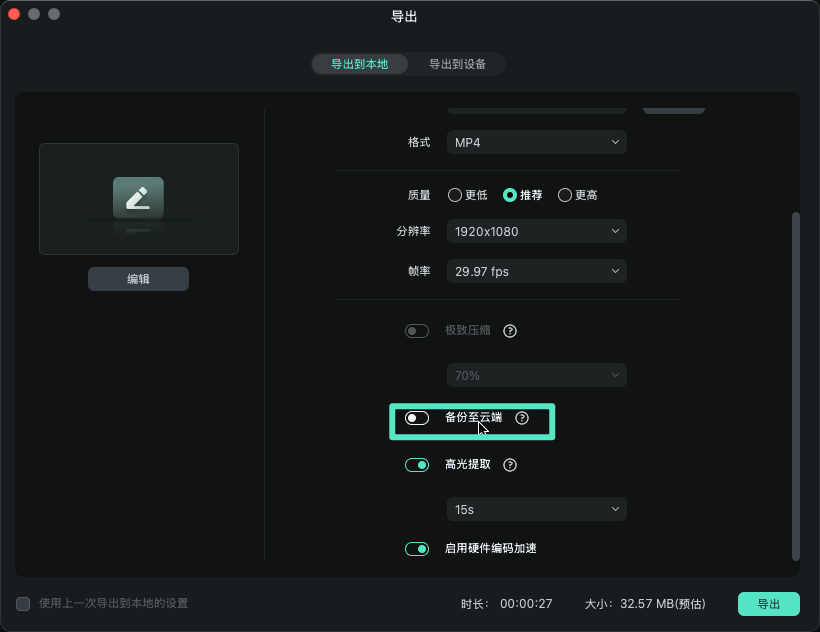The height and width of the screenshot is (632, 820).
Task: Click the 导出 button to export
Action: click(x=769, y=604)
